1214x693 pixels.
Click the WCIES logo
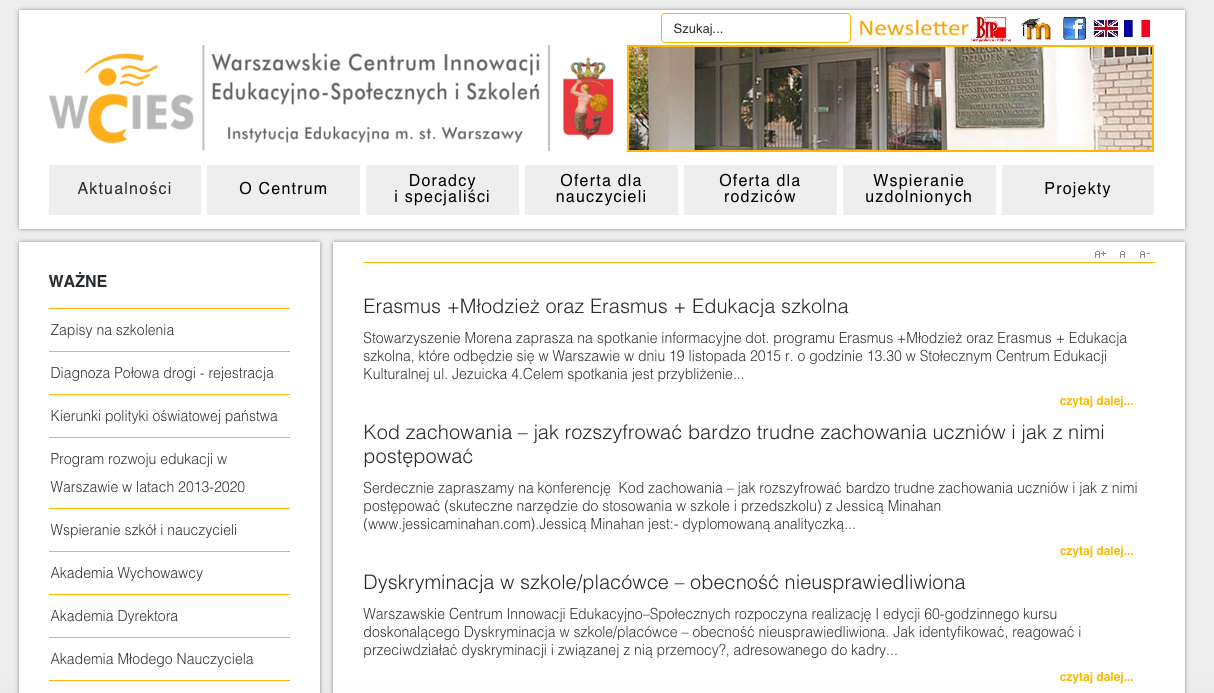coord(121,98)
